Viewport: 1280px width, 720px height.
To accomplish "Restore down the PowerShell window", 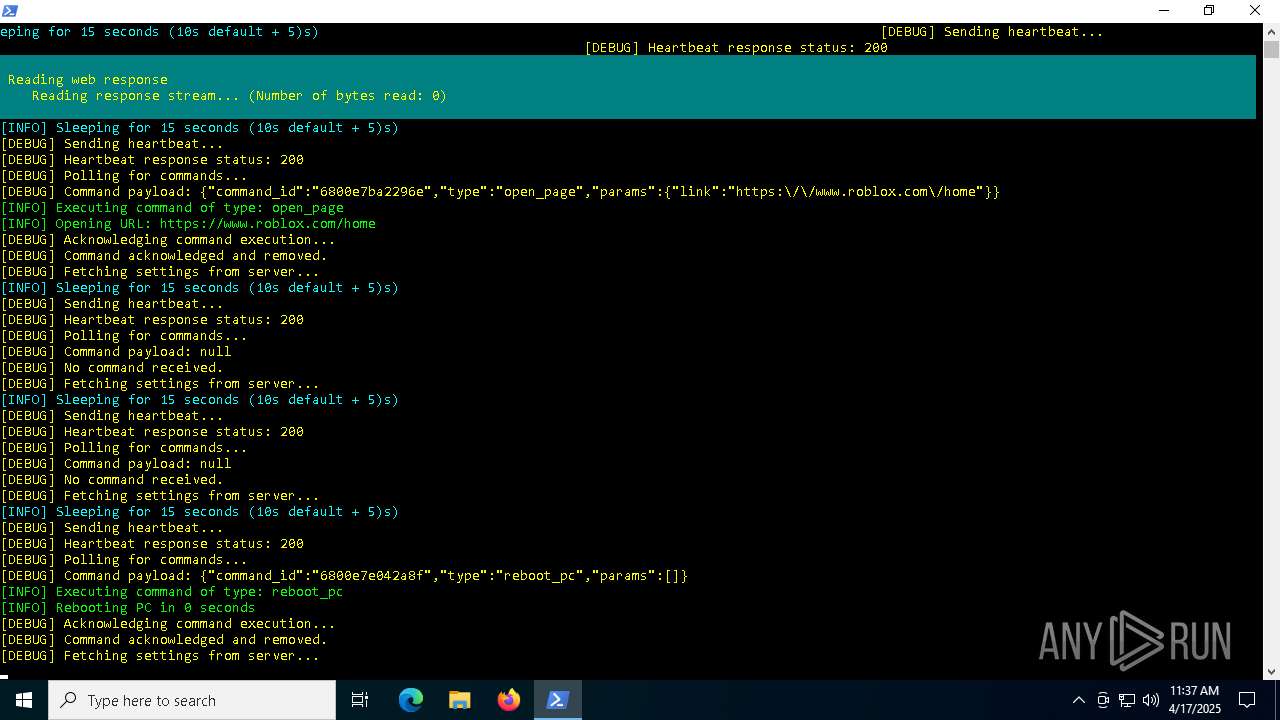I will (1209, 10).
